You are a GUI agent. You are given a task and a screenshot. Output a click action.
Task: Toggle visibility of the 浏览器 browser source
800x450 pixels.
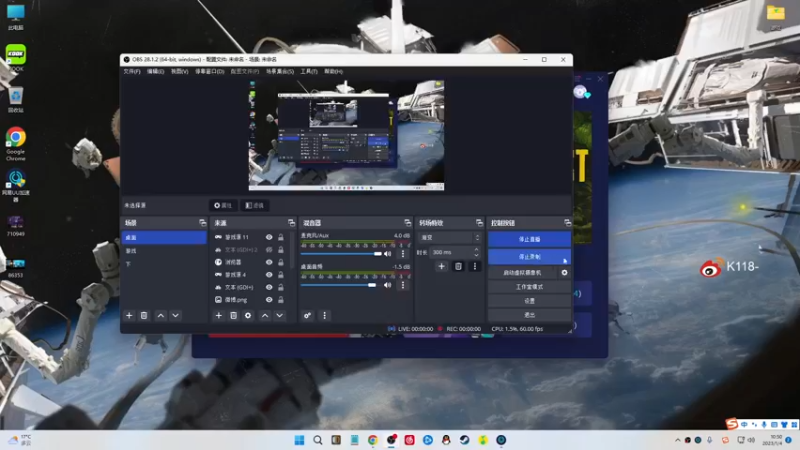269,262
